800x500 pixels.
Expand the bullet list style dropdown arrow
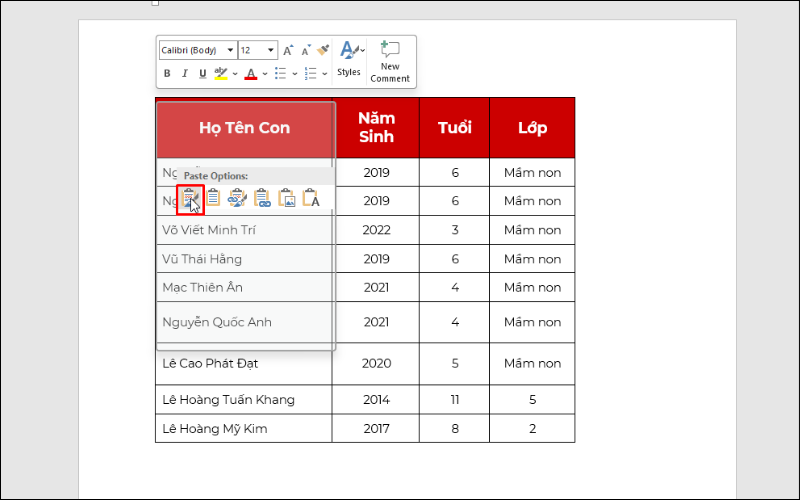pos(295,74)
